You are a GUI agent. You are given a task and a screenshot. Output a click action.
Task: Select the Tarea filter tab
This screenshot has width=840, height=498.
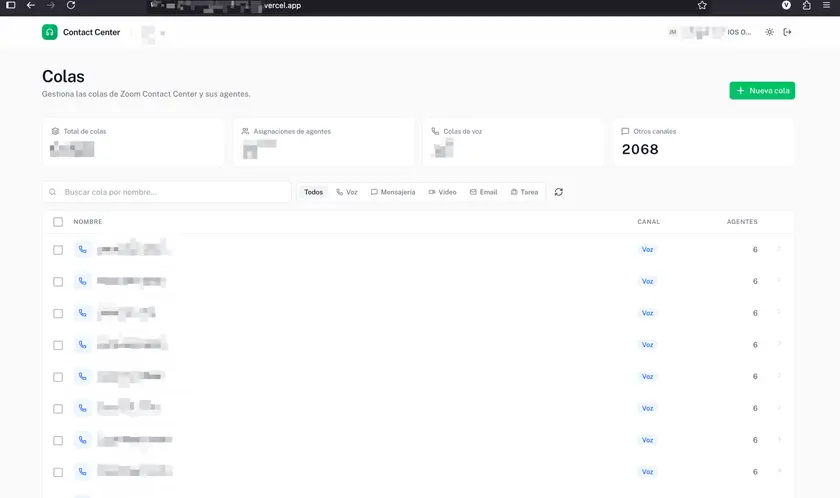tap(524, 192)
